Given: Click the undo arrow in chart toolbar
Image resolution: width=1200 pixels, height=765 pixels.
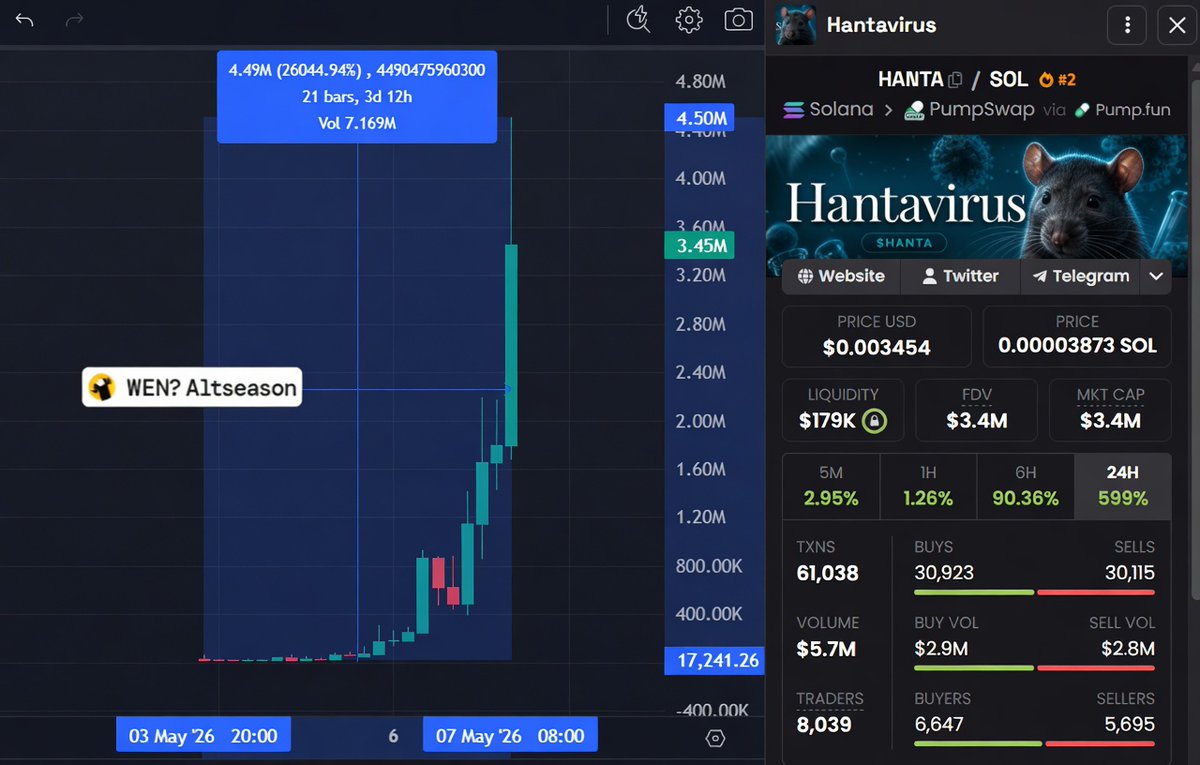Looking at the screenshot, I should coord(25,20).
